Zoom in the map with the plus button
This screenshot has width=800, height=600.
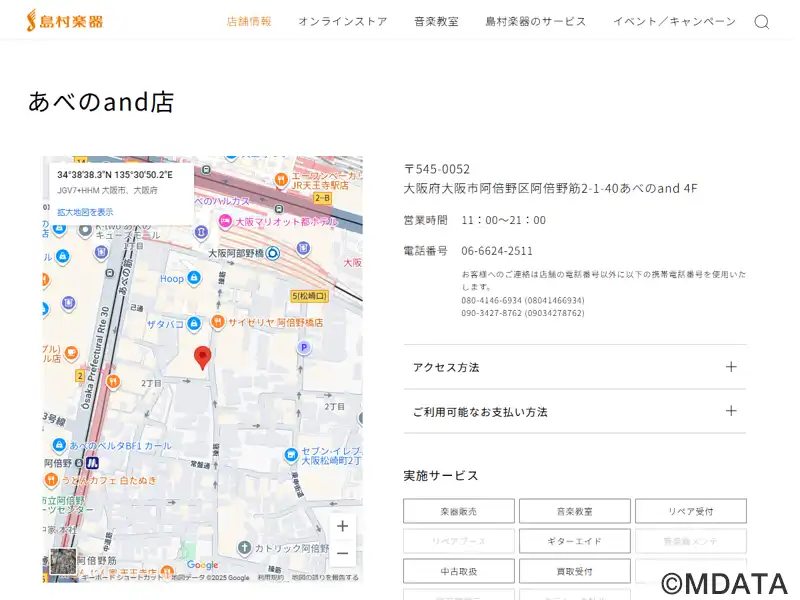[343, 526]
